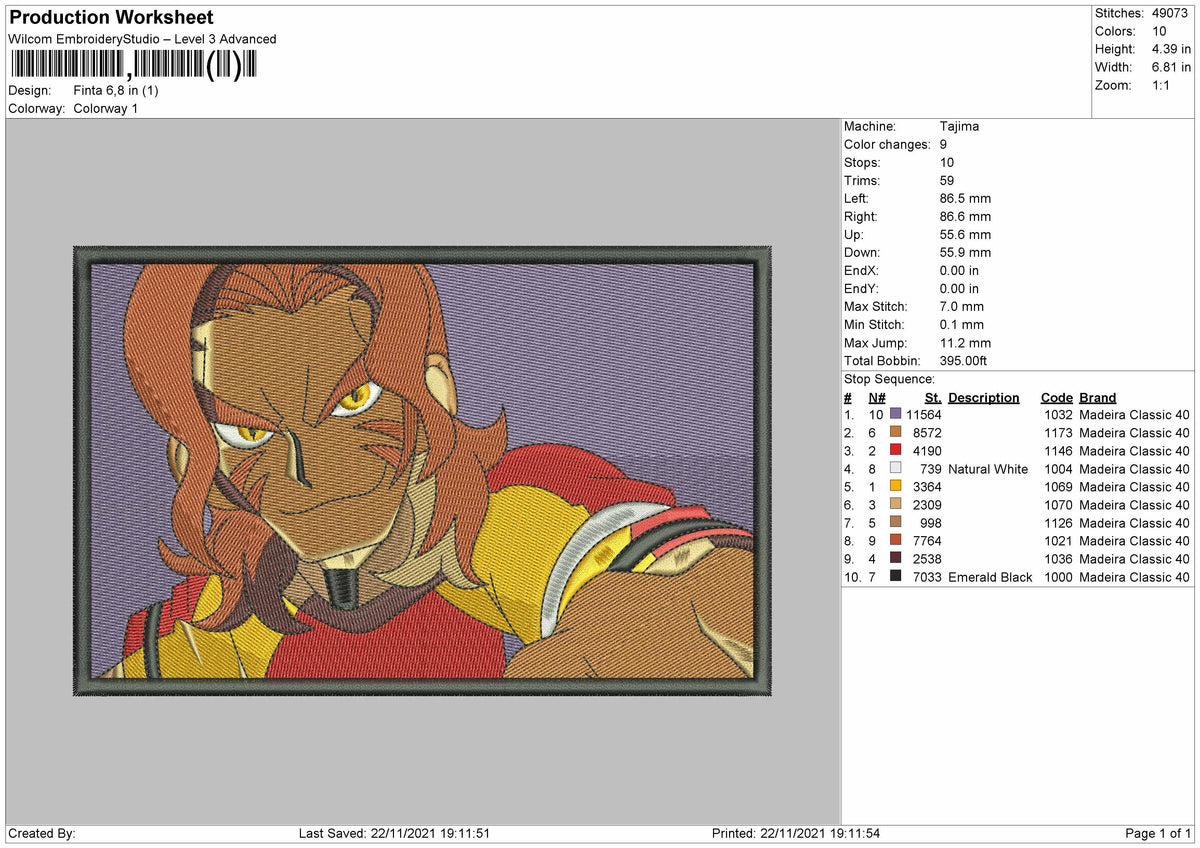
Task: Click the 'Description' column header
Action: 984,397
